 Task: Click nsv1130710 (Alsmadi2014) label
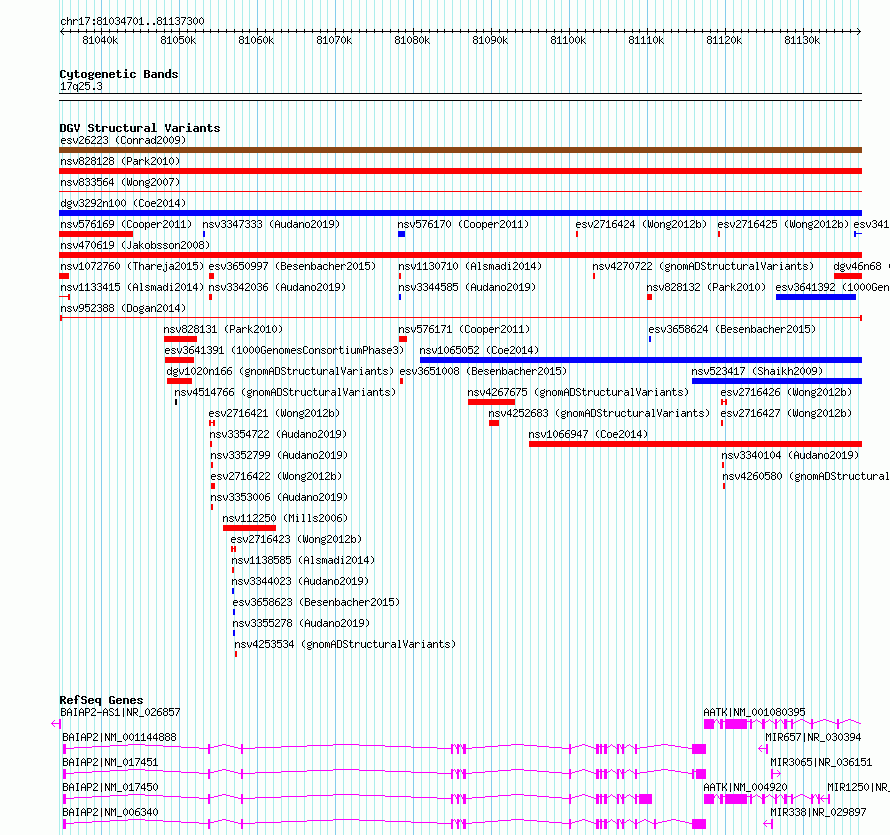click(470, 266)
